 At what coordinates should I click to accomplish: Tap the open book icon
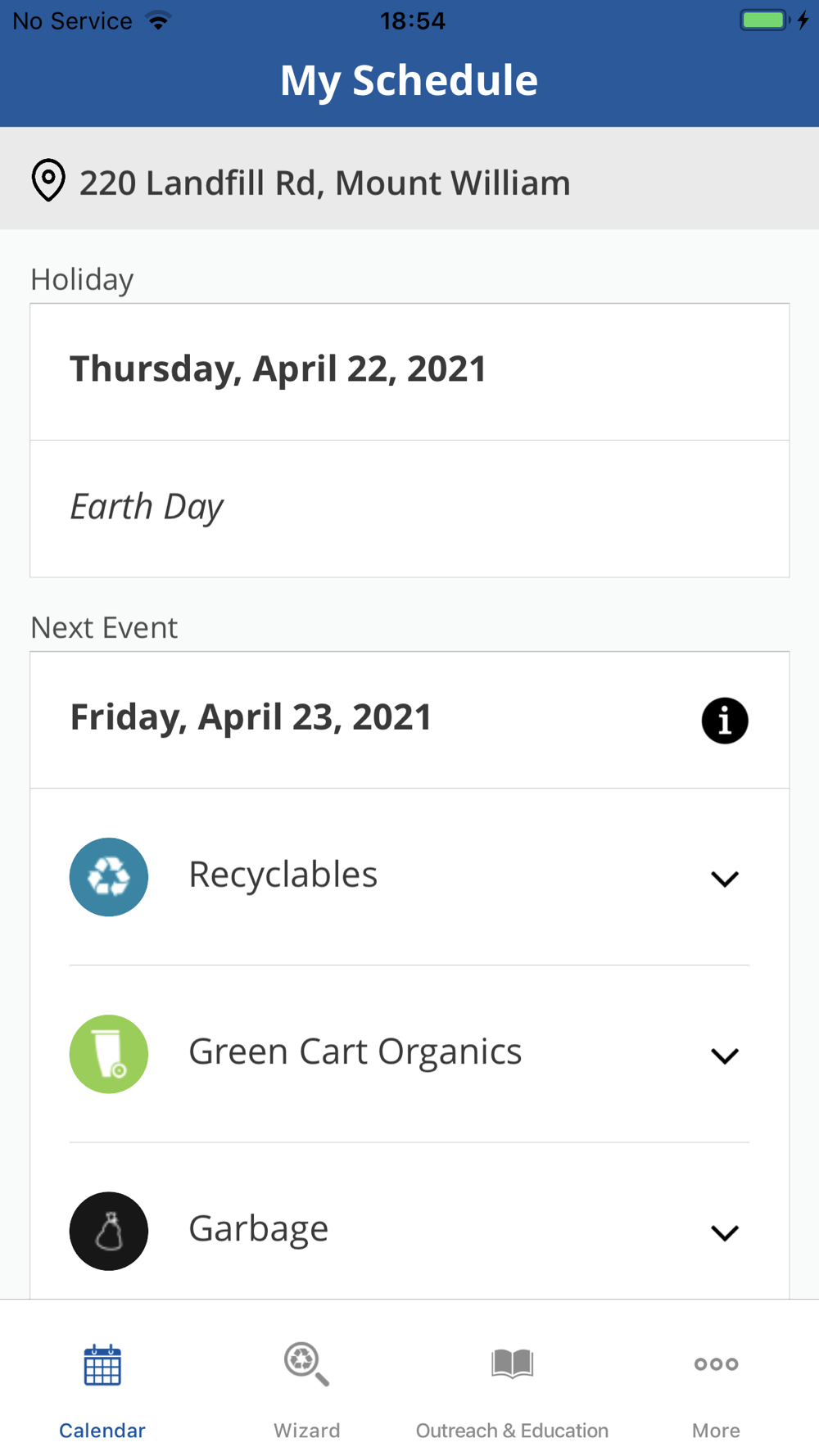tap(512, 1363)
